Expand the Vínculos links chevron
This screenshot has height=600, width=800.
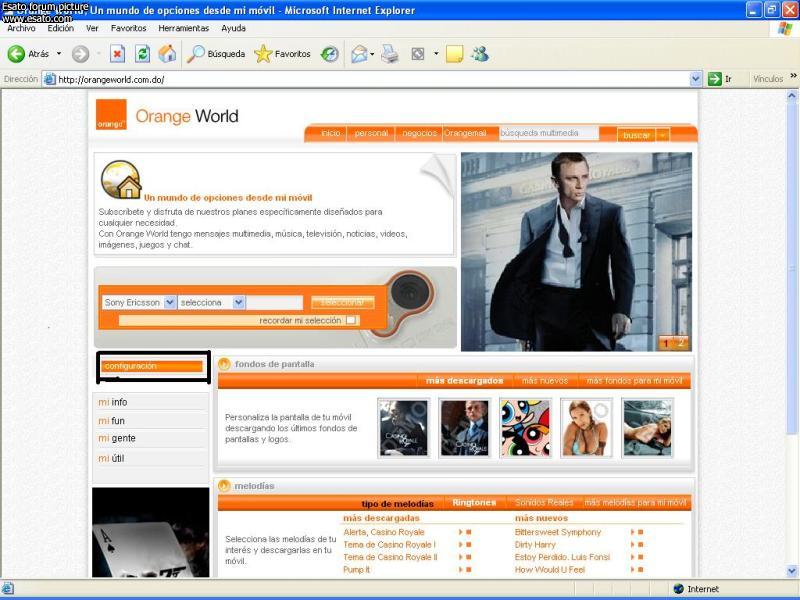(x=793, y=76)
